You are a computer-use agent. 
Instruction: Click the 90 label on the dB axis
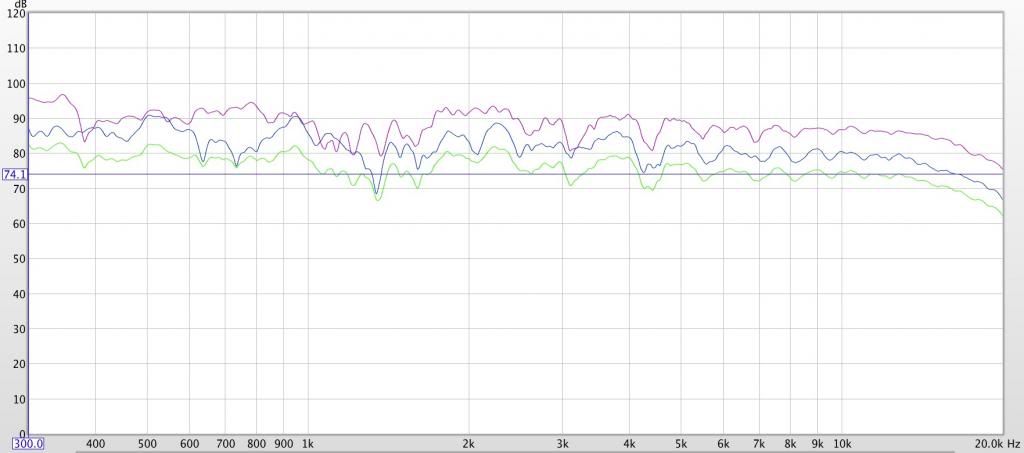(20, 119)
